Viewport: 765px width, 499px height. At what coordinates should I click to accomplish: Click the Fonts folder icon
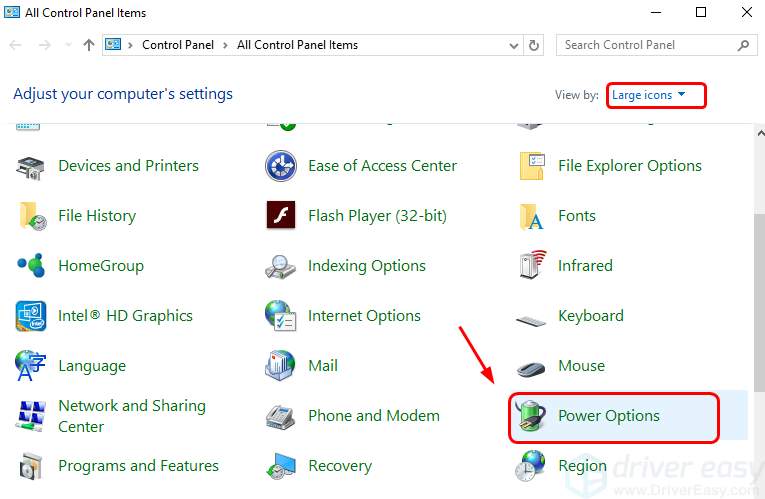point(531,216)
